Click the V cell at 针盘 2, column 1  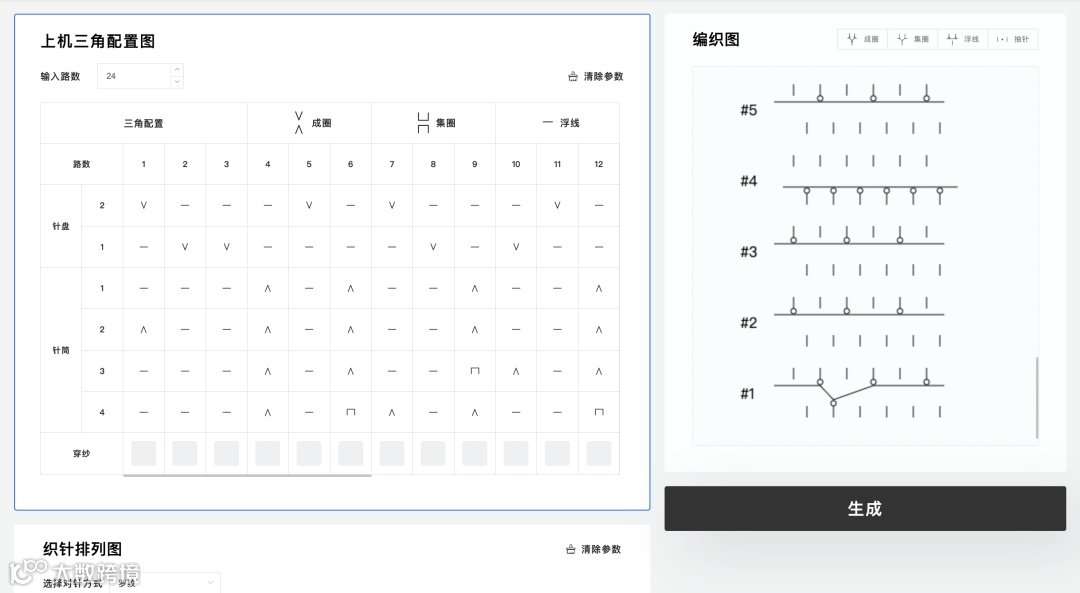click(143, 205)
